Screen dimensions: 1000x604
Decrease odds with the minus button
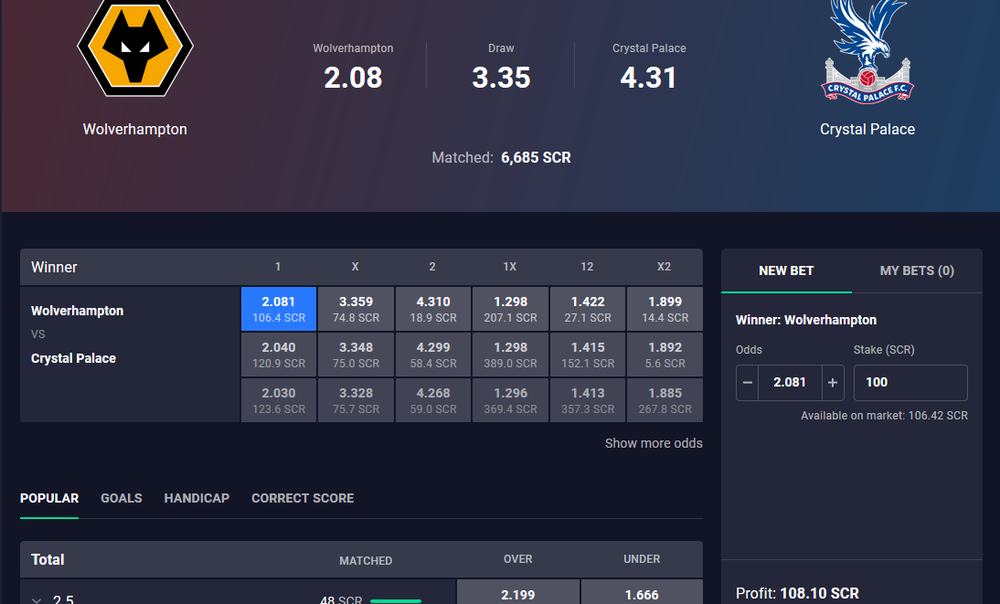click(747, 383)
